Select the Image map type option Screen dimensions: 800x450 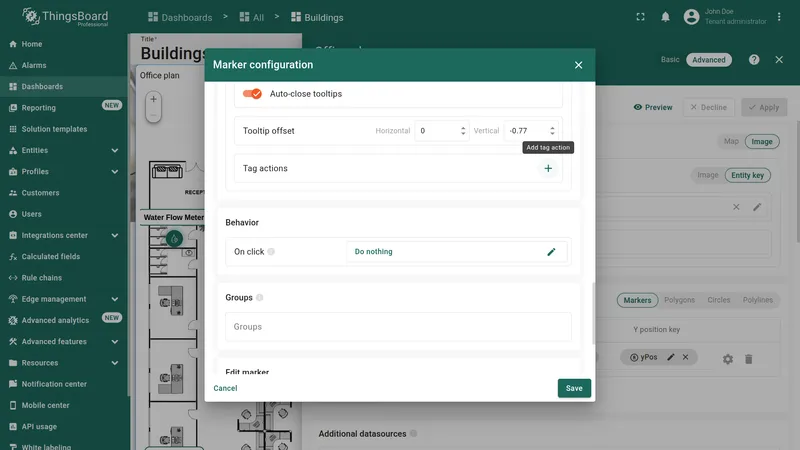(x=762, y=141)
